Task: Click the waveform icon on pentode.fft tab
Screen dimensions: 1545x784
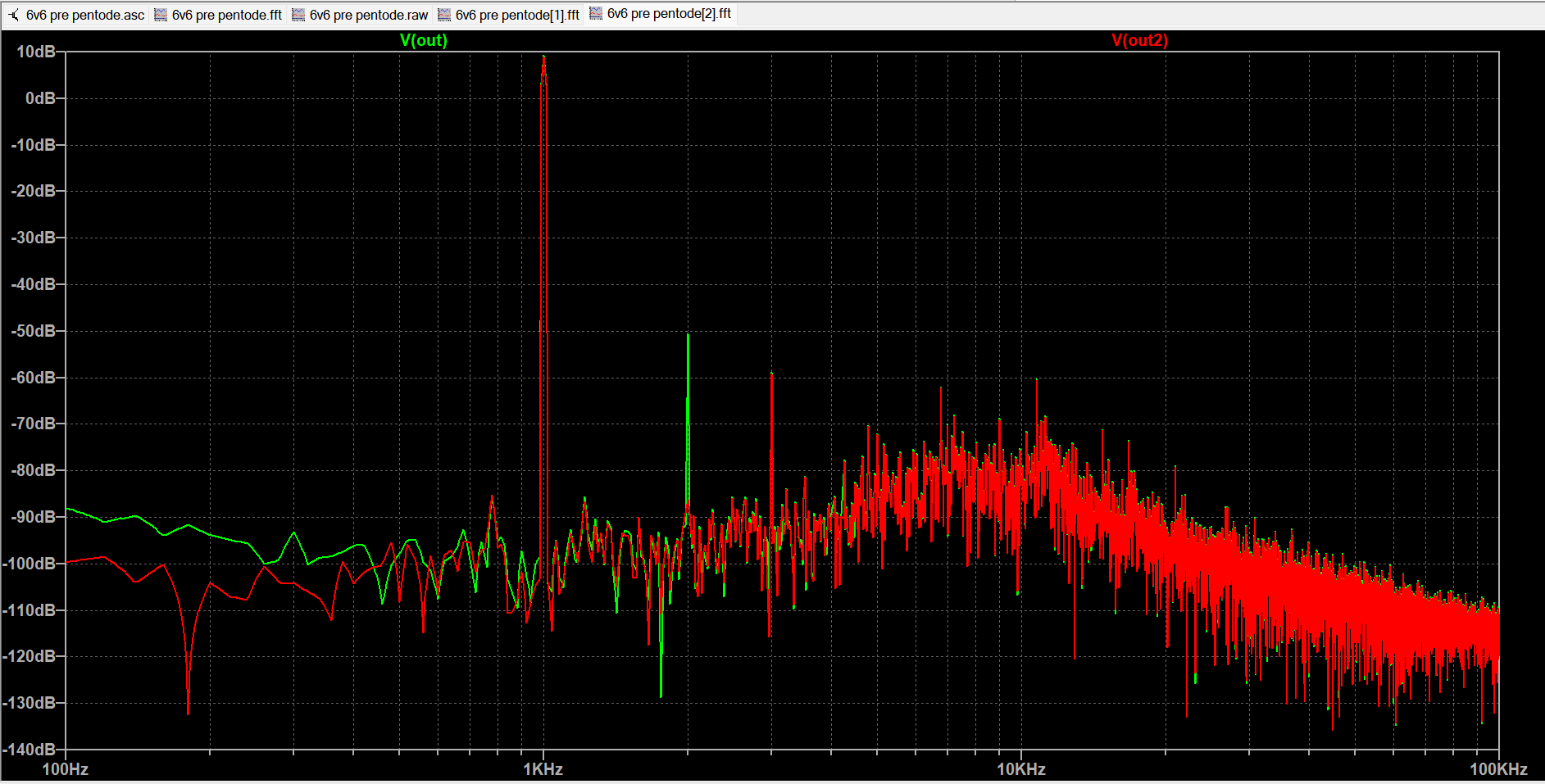Action: [x=161, y=15]
